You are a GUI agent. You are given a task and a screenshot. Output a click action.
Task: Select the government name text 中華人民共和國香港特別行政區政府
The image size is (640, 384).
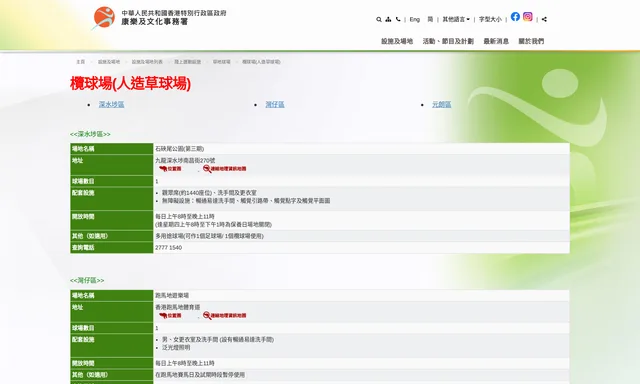pos(174,13)
